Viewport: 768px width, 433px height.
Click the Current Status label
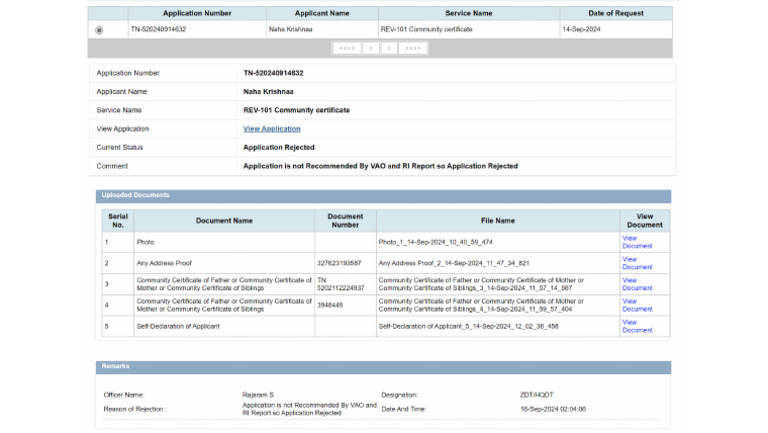tap(120, 147)
